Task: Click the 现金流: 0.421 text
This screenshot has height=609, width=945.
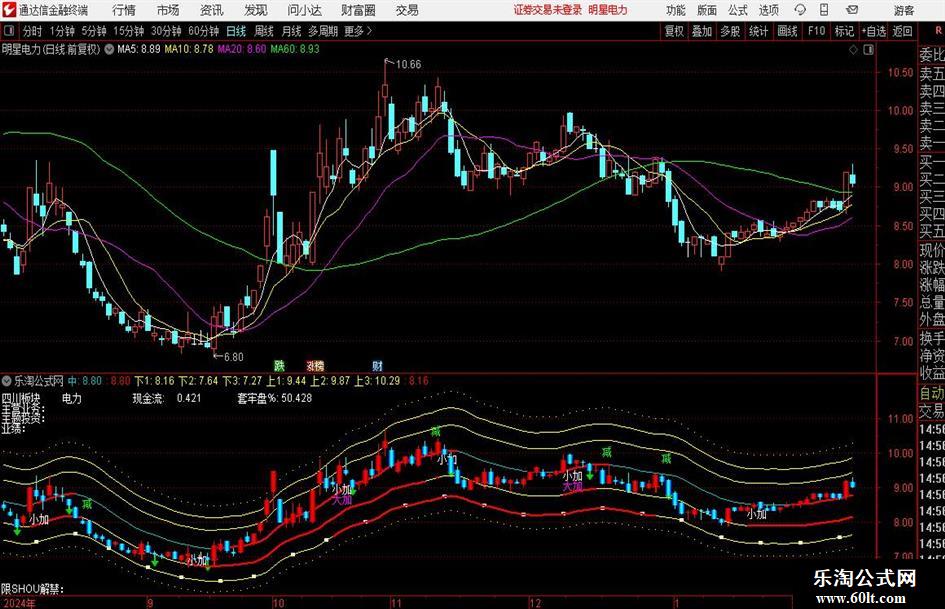Action: 167,398
